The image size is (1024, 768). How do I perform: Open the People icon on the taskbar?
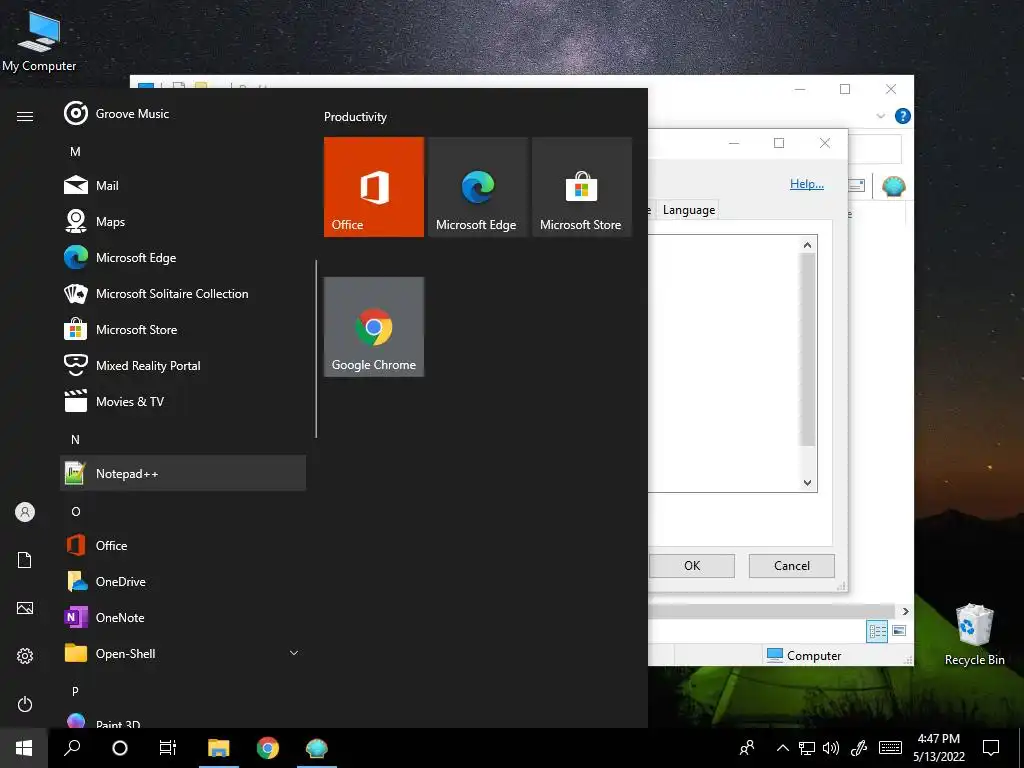747,748
